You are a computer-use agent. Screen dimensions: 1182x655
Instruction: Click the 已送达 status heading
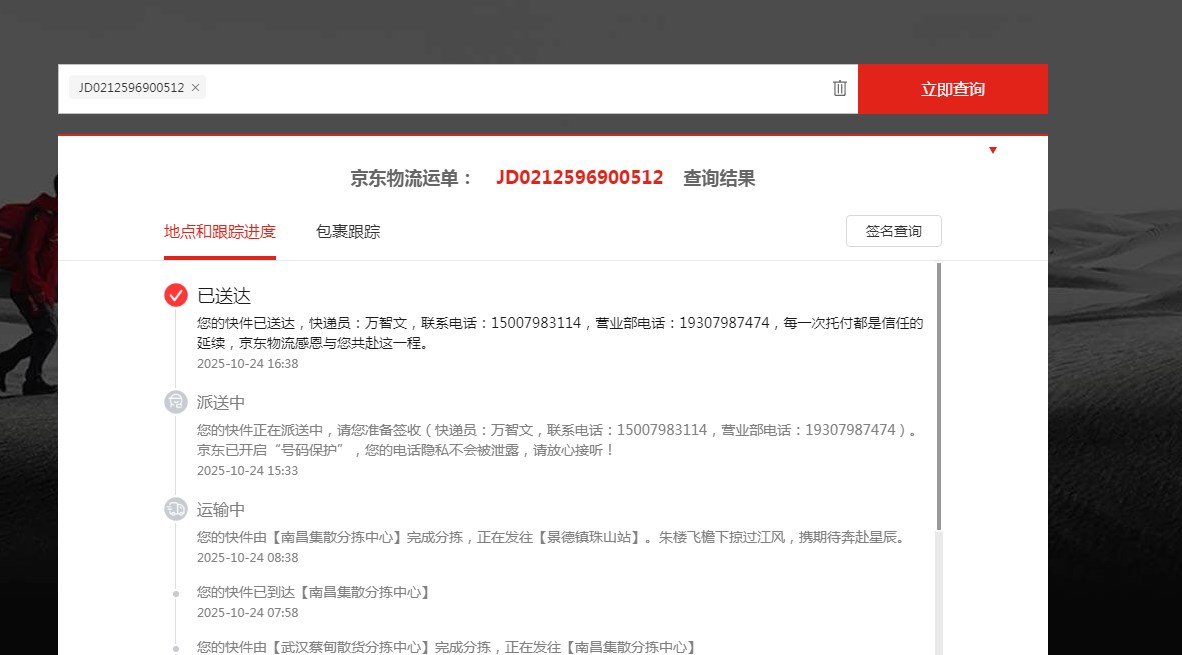(224, 296)
